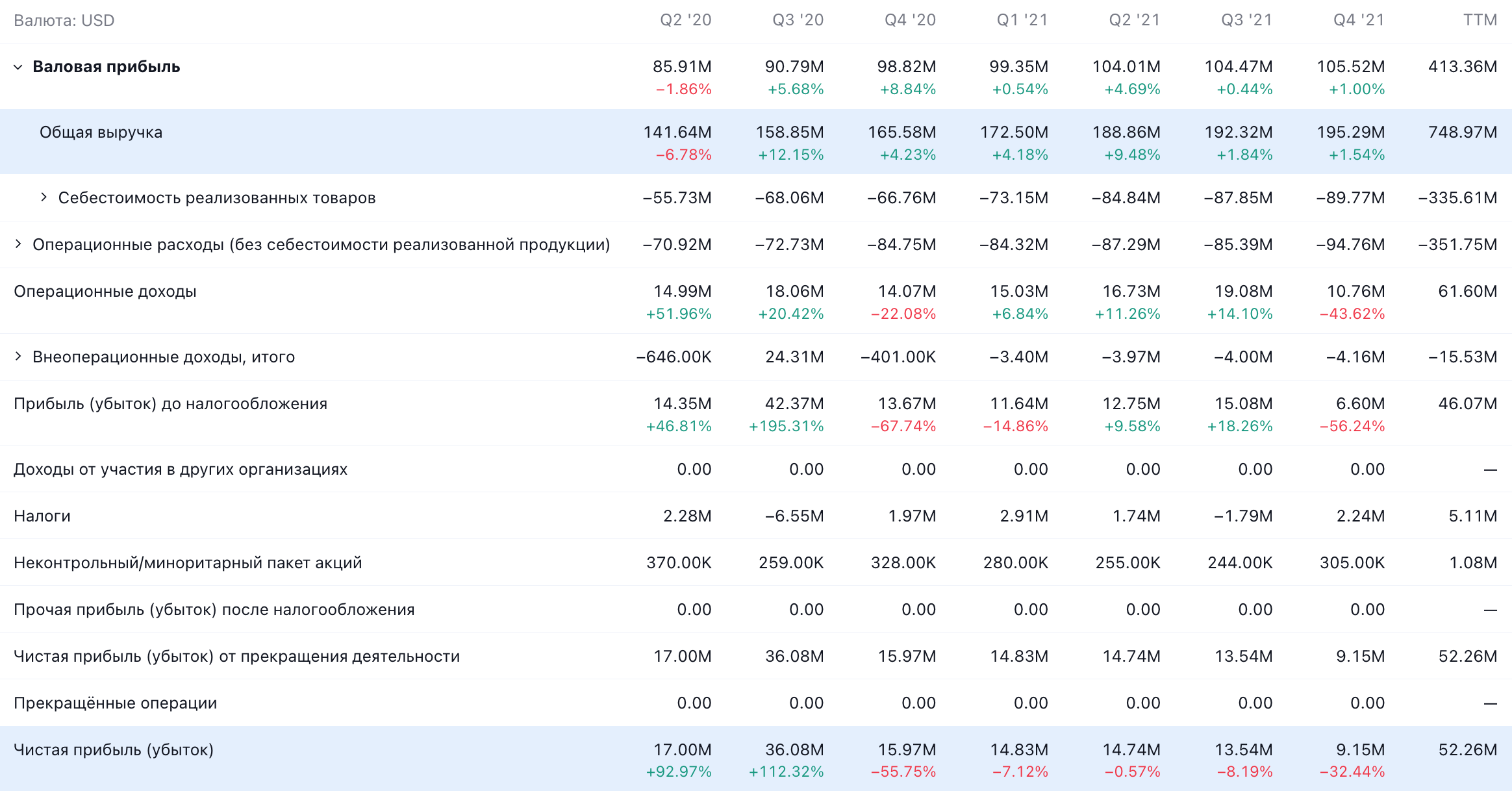Click revenue value 195.29M
The image size is (1512, 791).
(1351, 132)
